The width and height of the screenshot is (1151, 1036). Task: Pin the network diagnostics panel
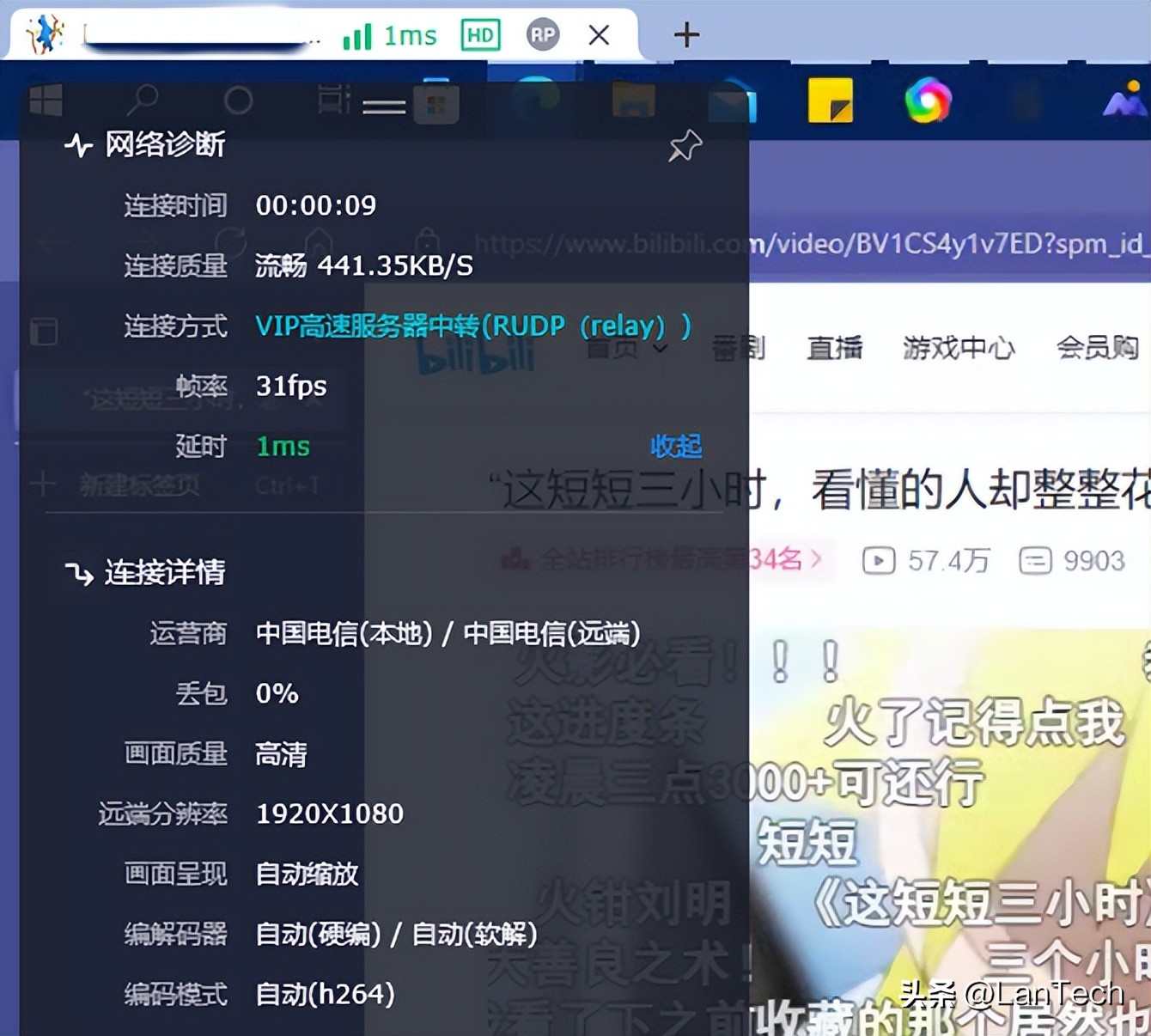pos(685,146)
